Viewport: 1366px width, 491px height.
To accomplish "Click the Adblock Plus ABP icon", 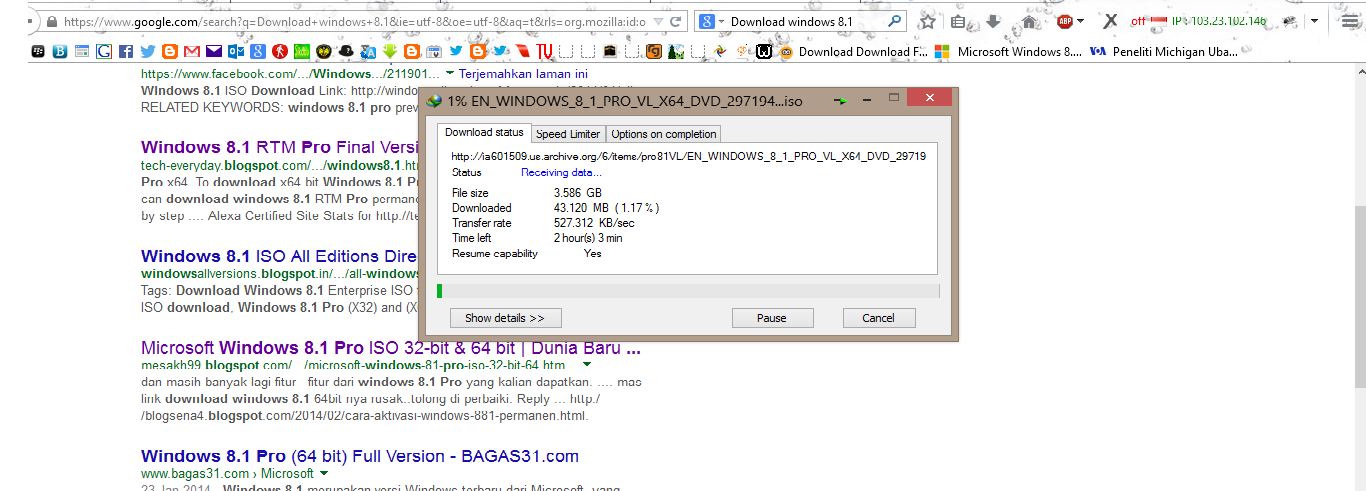I will (x=1065, y=21).
